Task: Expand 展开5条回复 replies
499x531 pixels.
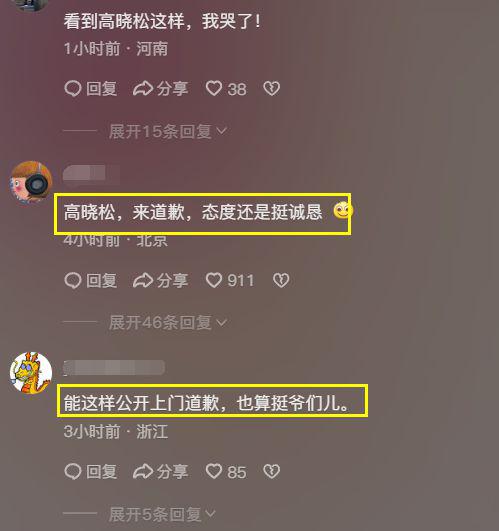Action: (x=162, y=514)
